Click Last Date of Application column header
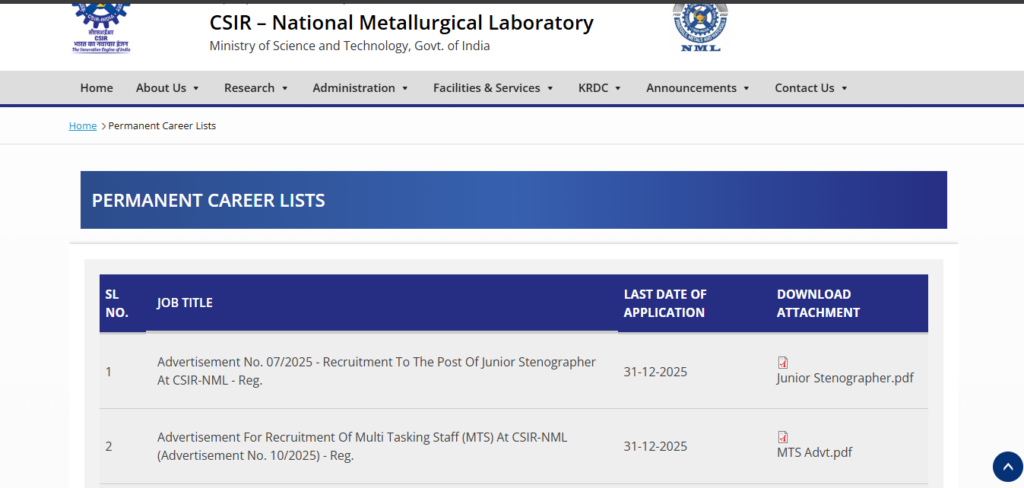 pyautogui.click(x=665, y=303)
